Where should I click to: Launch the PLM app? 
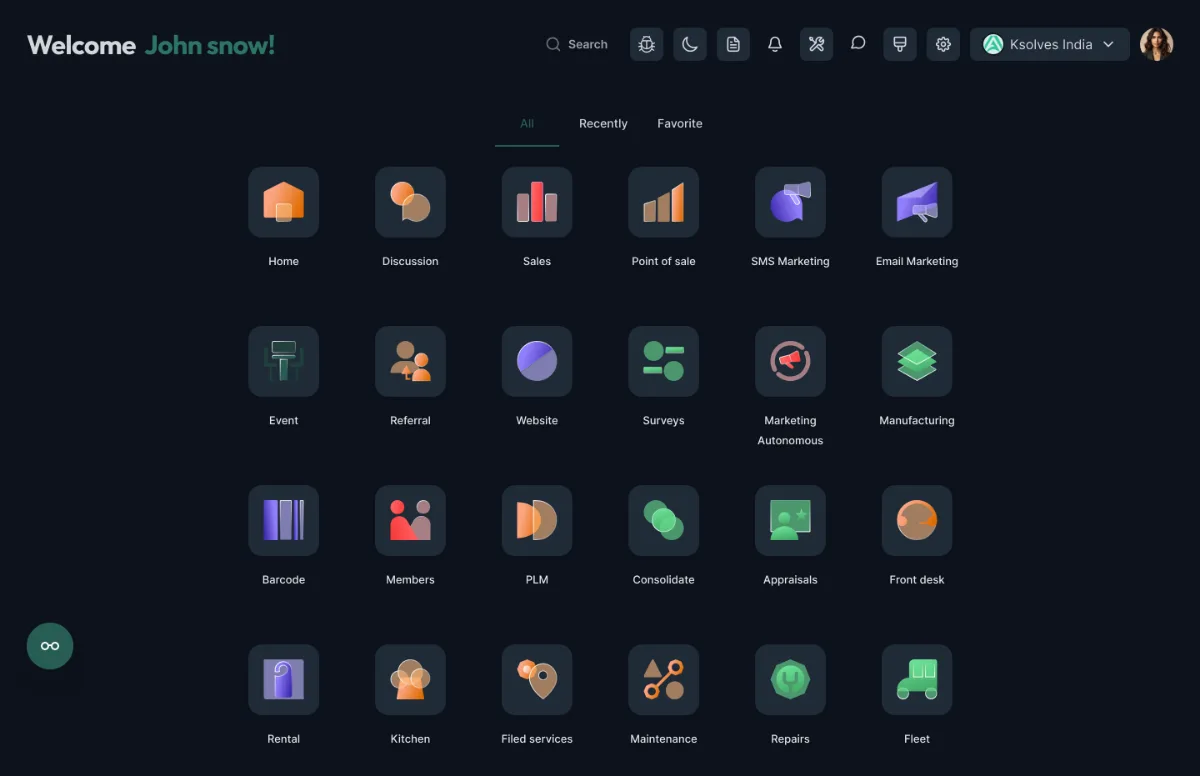(537, 520)
